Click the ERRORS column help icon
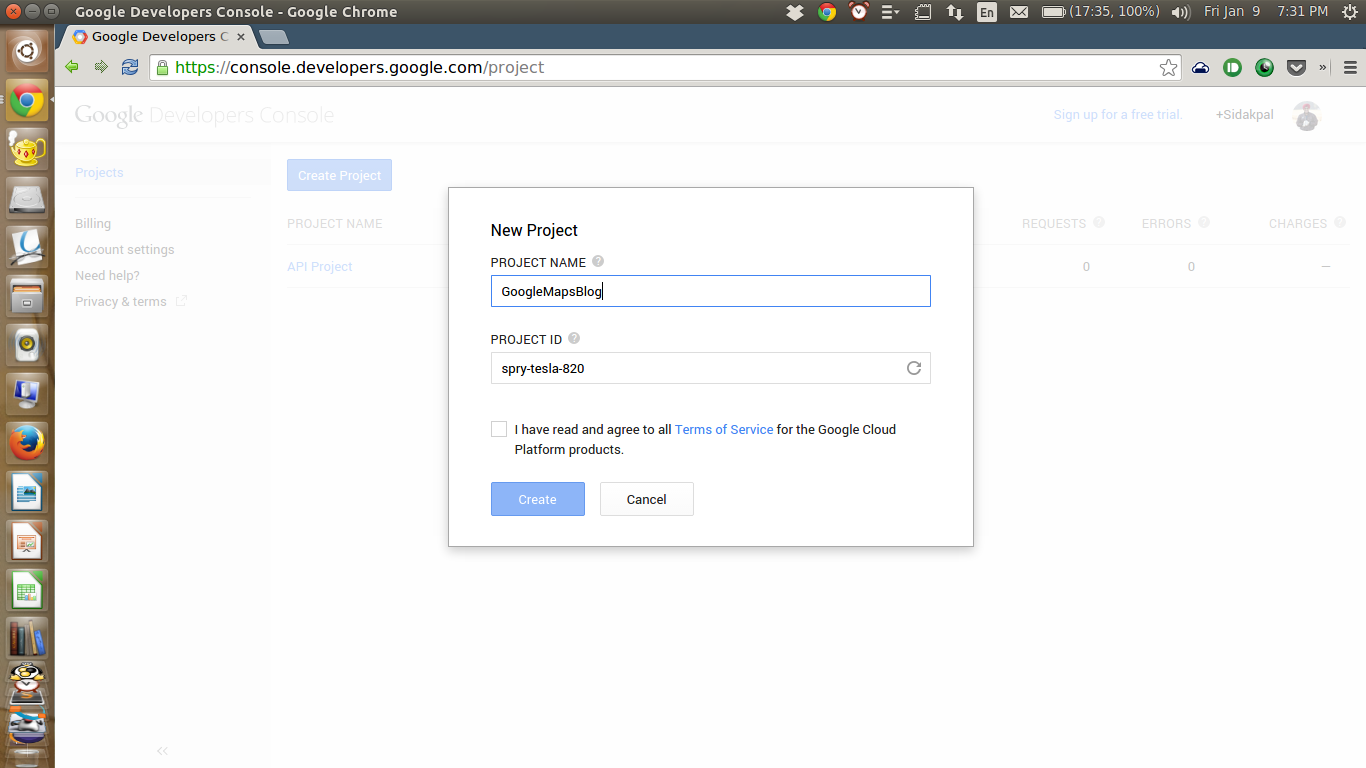The height and width of the screenshot is (768, 1366). 1204,222
